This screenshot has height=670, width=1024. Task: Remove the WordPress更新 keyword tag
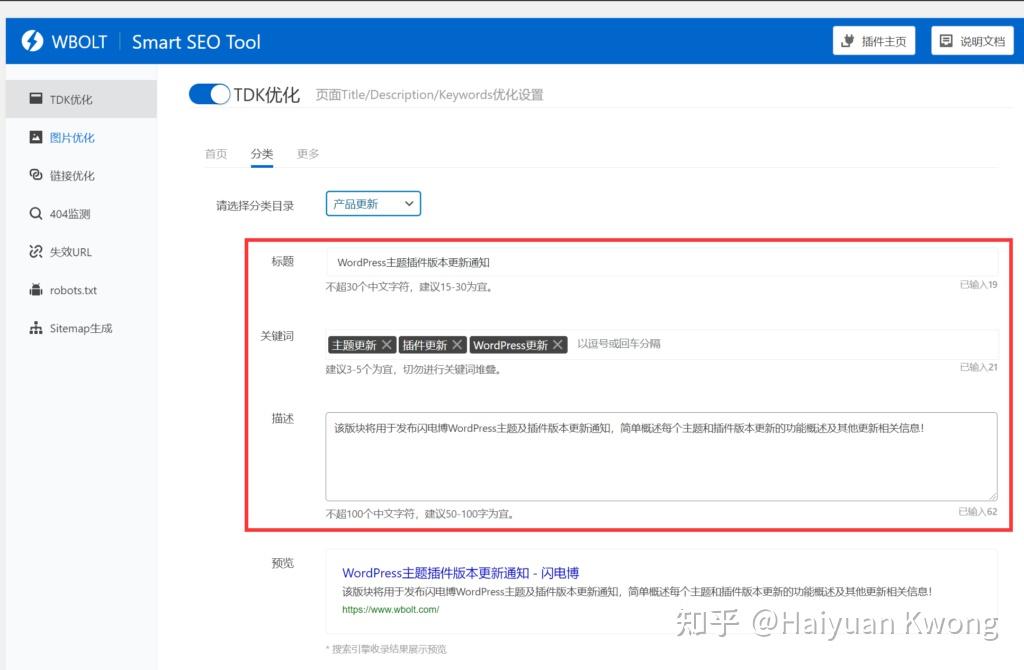coord(558,344)
